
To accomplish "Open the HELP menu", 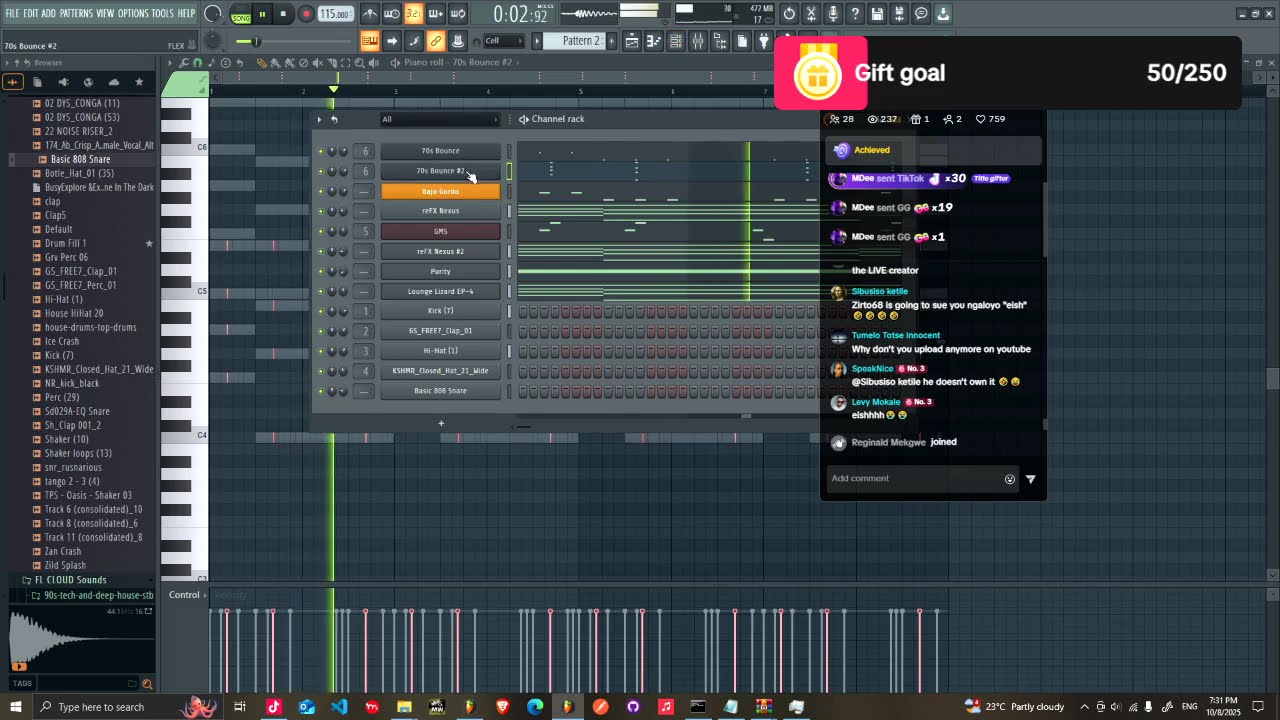I will point(186,13).
